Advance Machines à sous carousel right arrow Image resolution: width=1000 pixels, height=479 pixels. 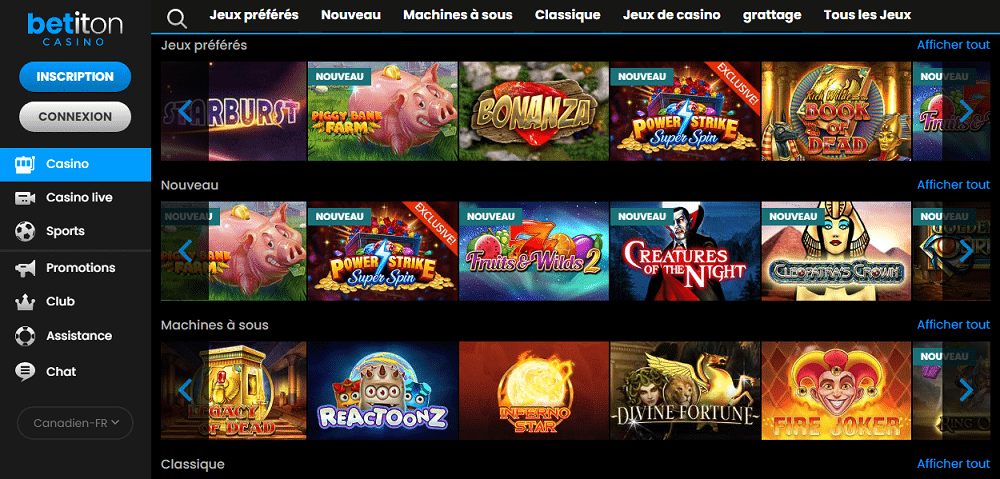point(966,390)
